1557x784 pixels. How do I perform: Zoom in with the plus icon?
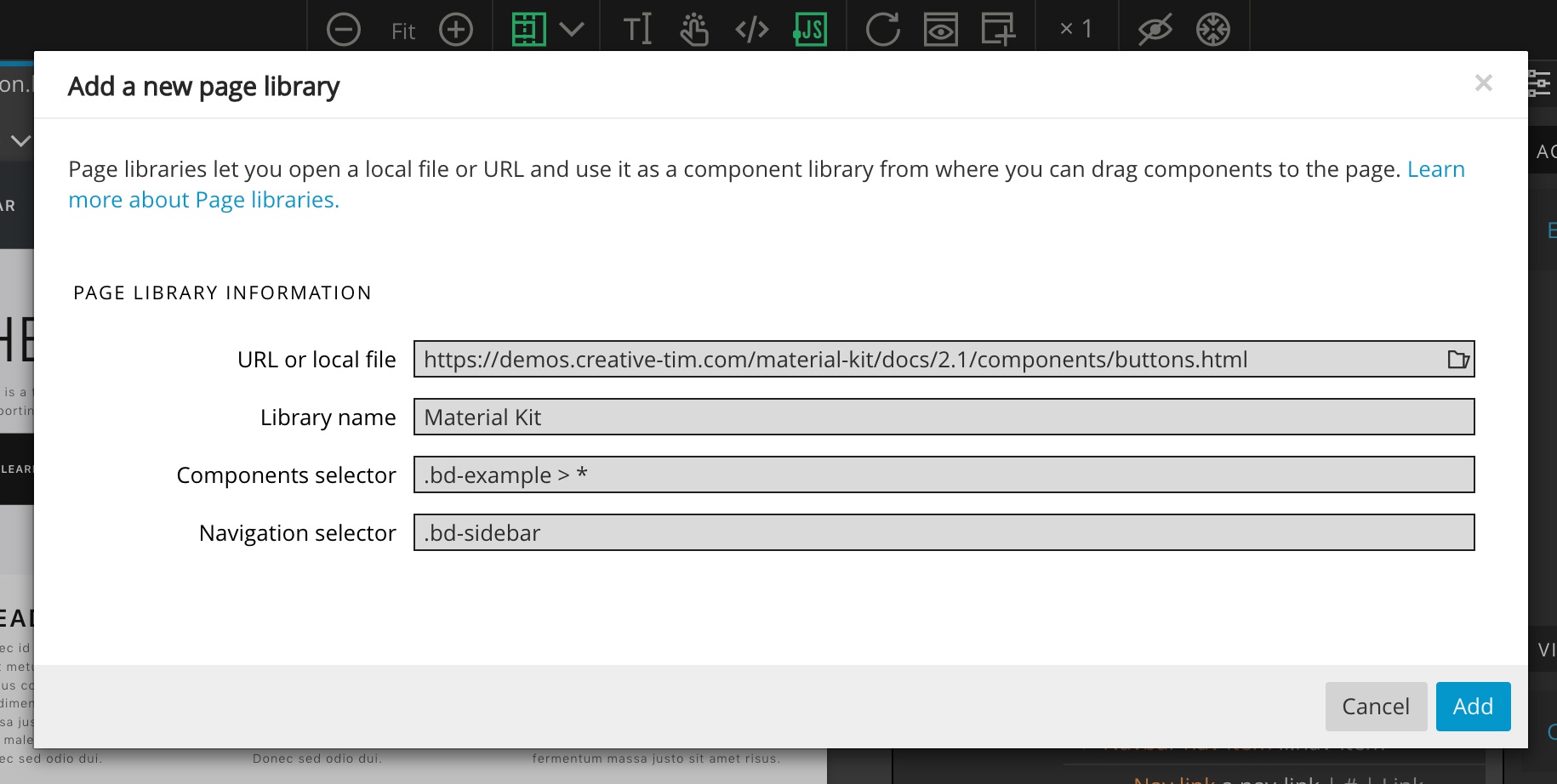(x=456, y=30)
